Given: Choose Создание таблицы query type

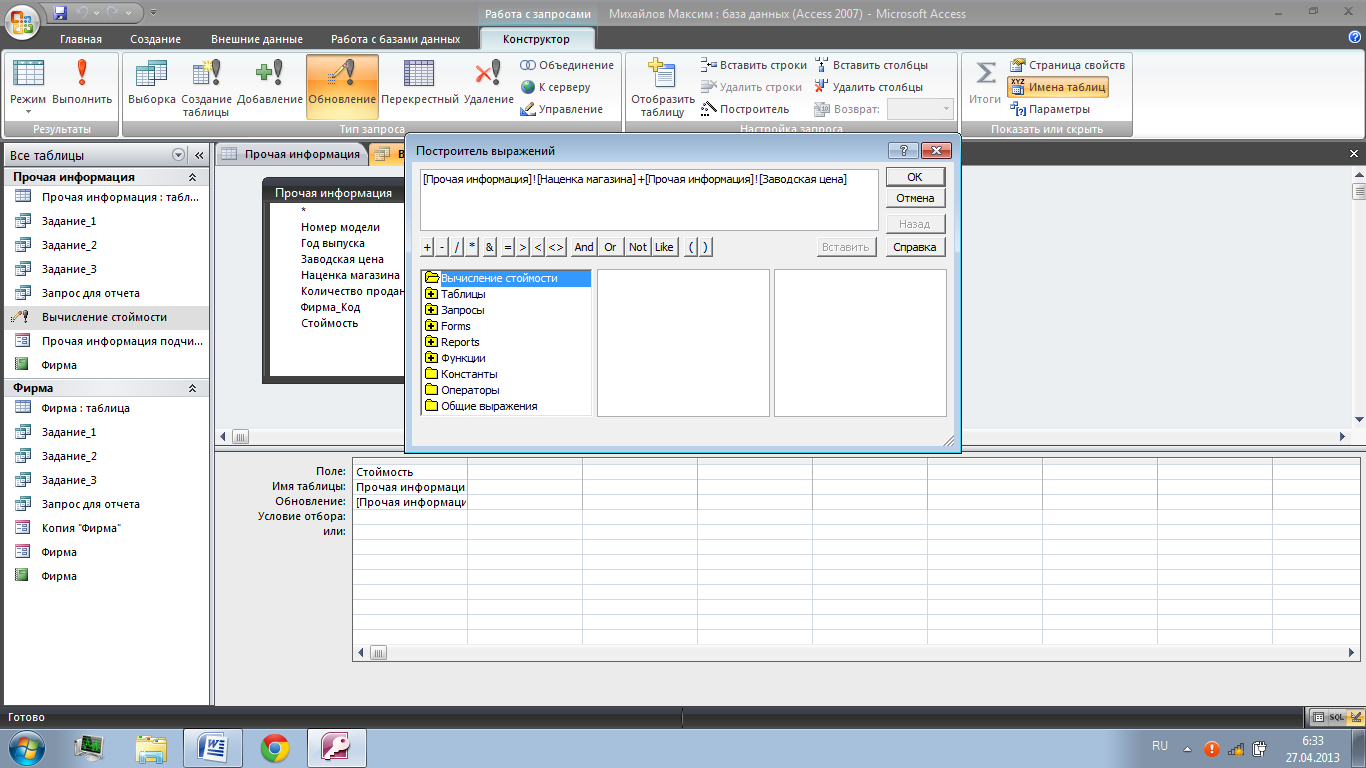Looking at the screenshot, I should tap(206, 86).
